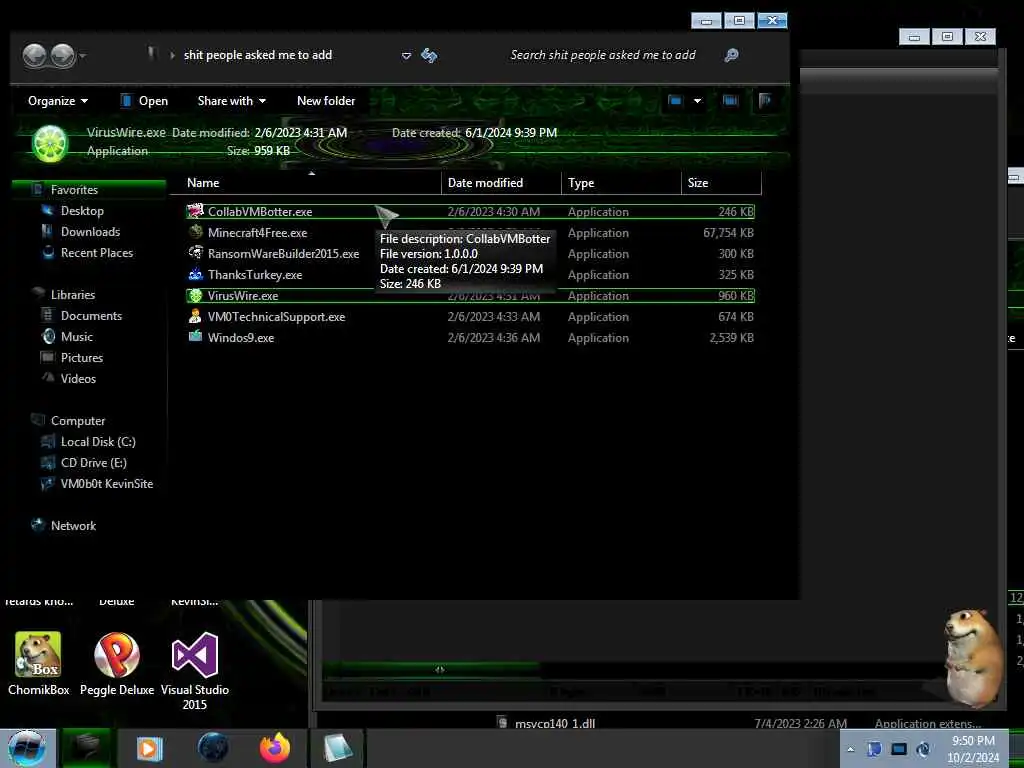Click the change view icon

coord(675,101)
